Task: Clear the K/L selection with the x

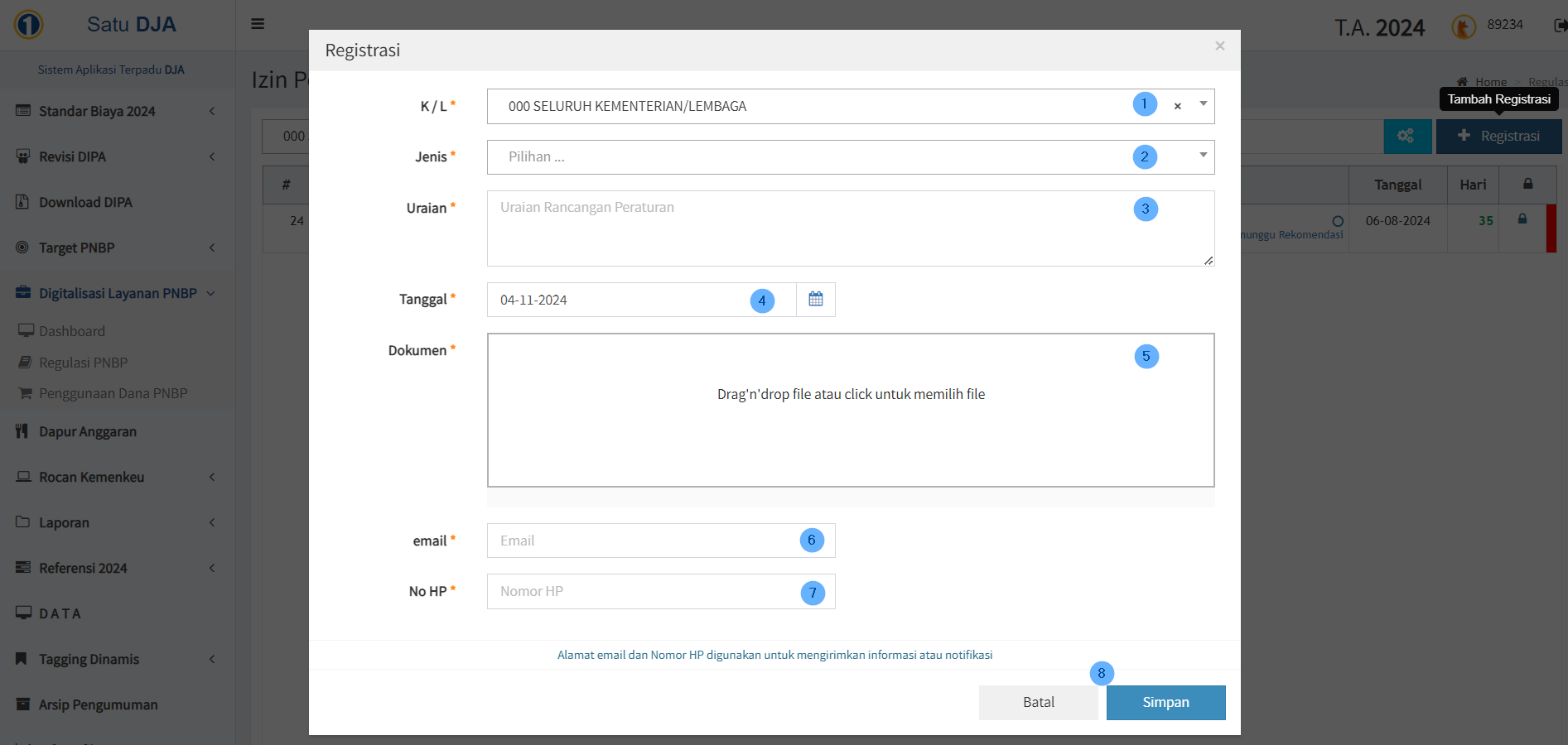Action: [x=1177, y=107]
